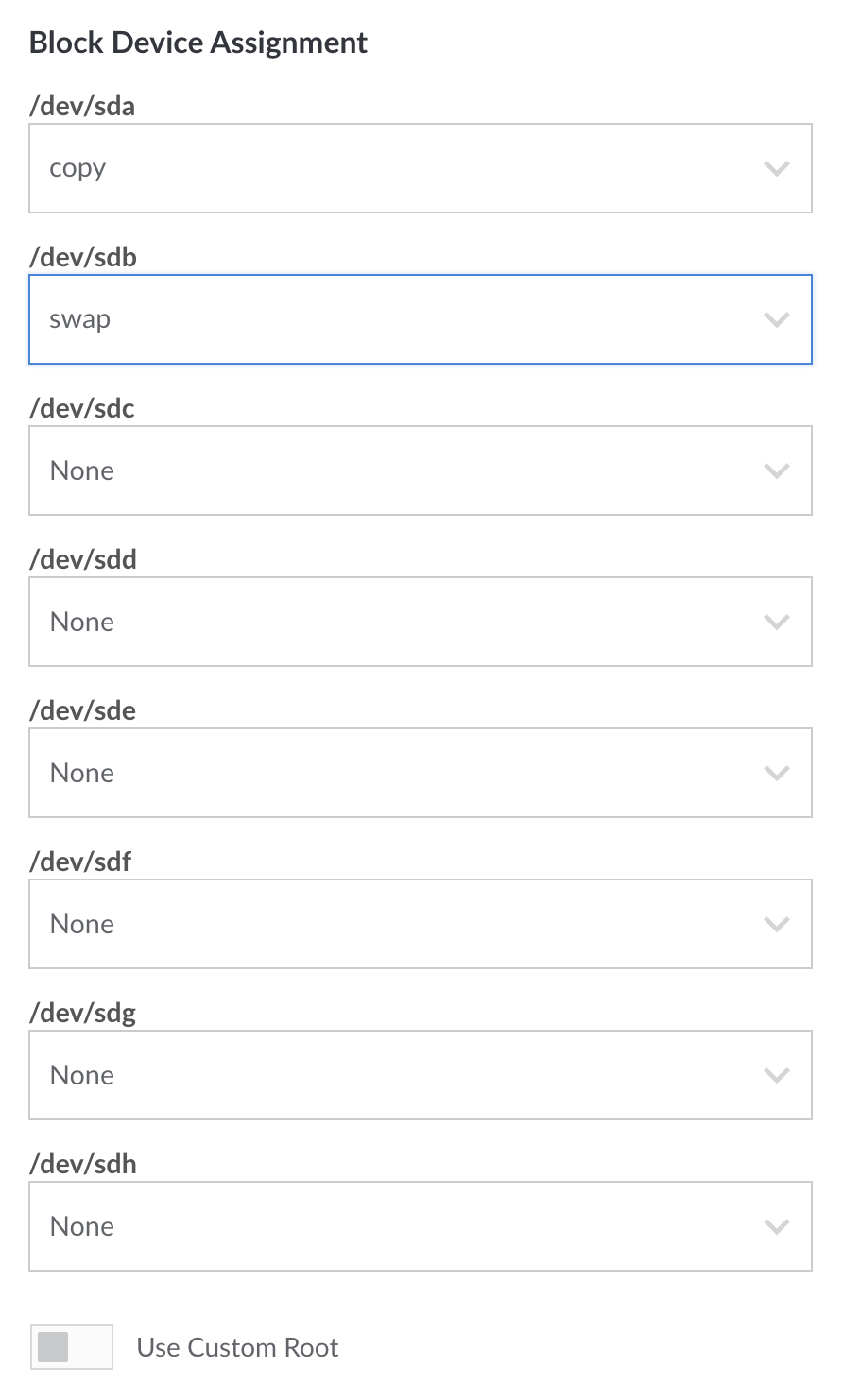Viewport: 843px width, 1400px height.
Task: Click the /dev/sdh chevron arrow icon
Action: 776,1227
